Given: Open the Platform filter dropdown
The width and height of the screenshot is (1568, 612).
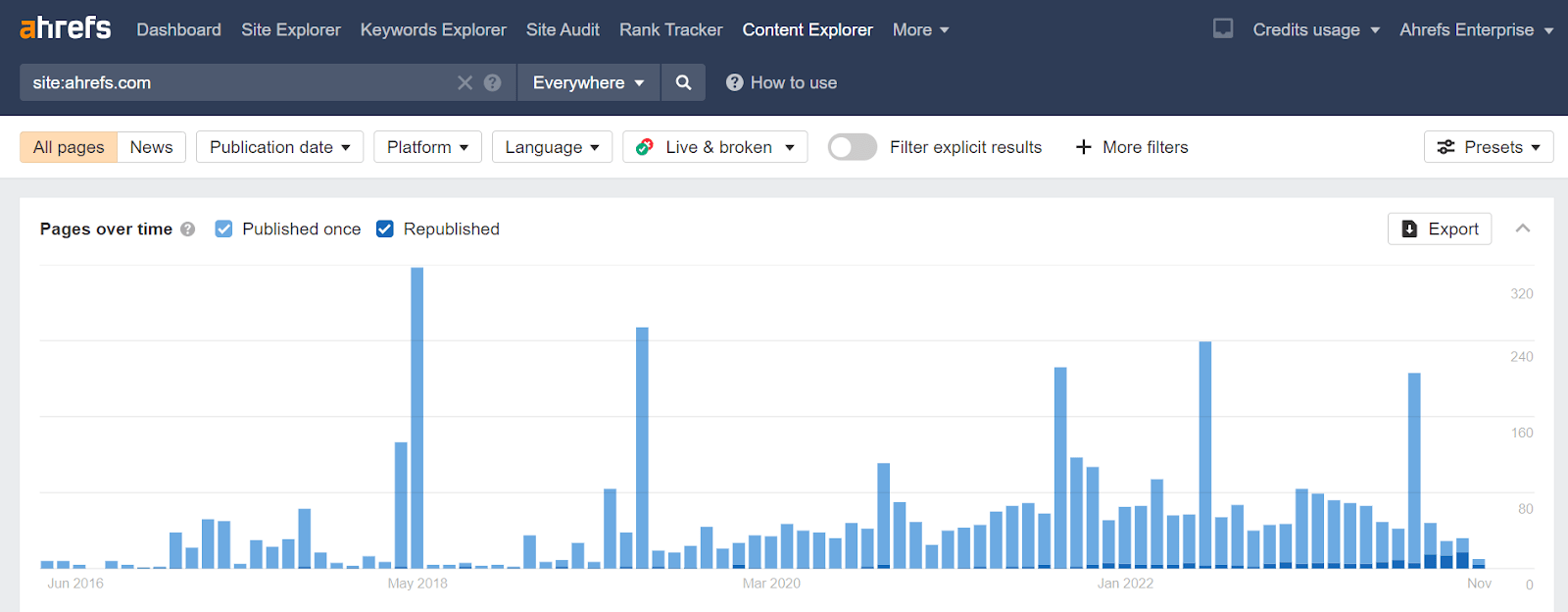Looking at the screenshot, I should tap(427, 147).
